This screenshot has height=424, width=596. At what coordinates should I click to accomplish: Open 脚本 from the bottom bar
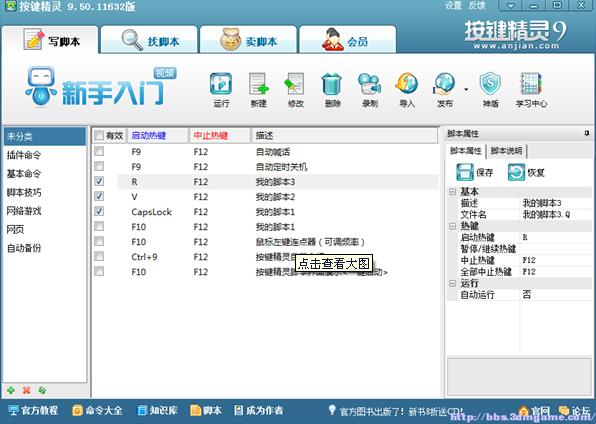pos(206,410)
